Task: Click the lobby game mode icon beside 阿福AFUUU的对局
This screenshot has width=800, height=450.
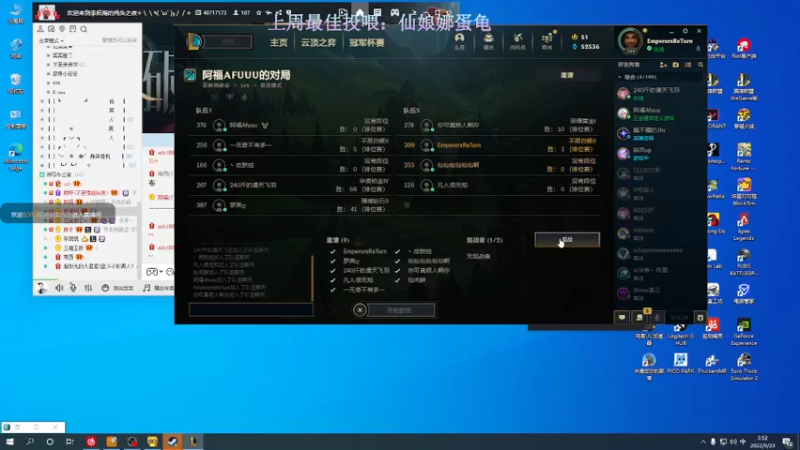Action: [190, 76]
